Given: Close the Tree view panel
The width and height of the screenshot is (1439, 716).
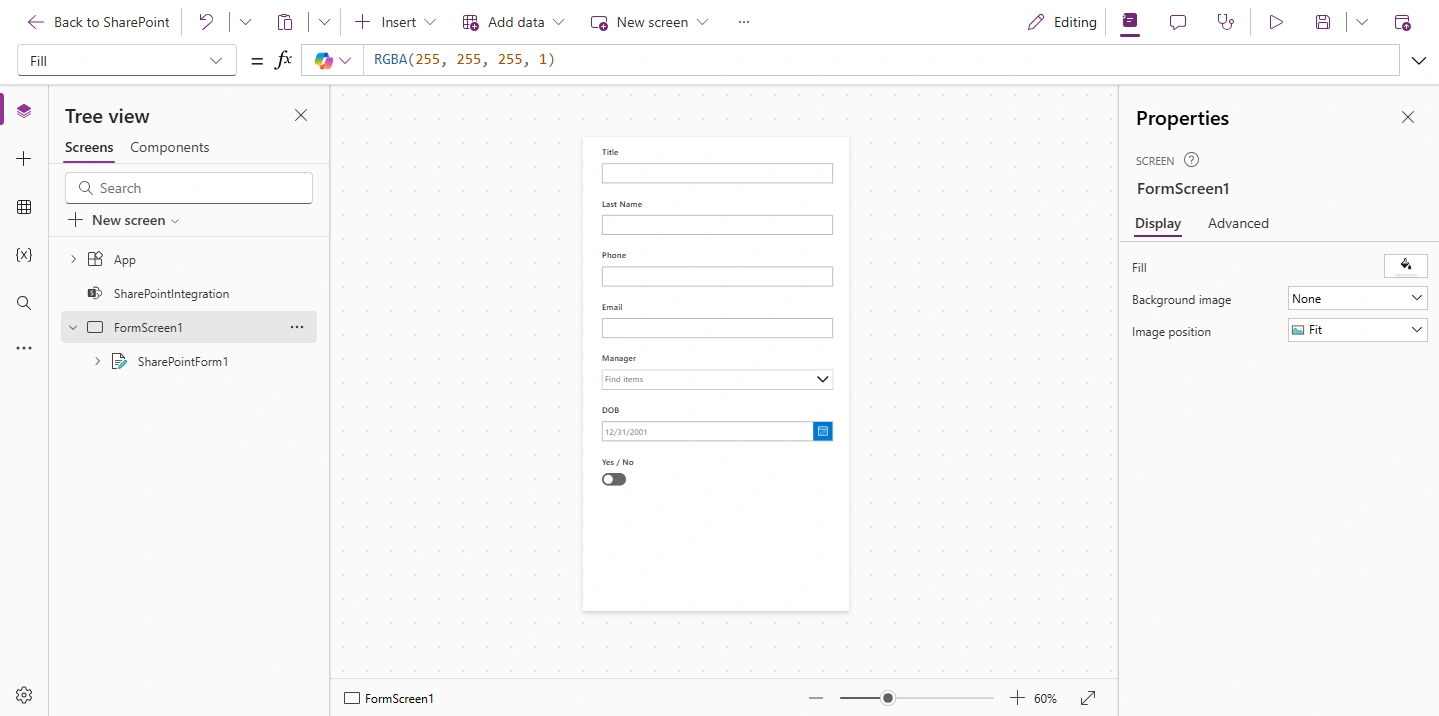Looking at the screenshot, I should (x=301, y=116).
